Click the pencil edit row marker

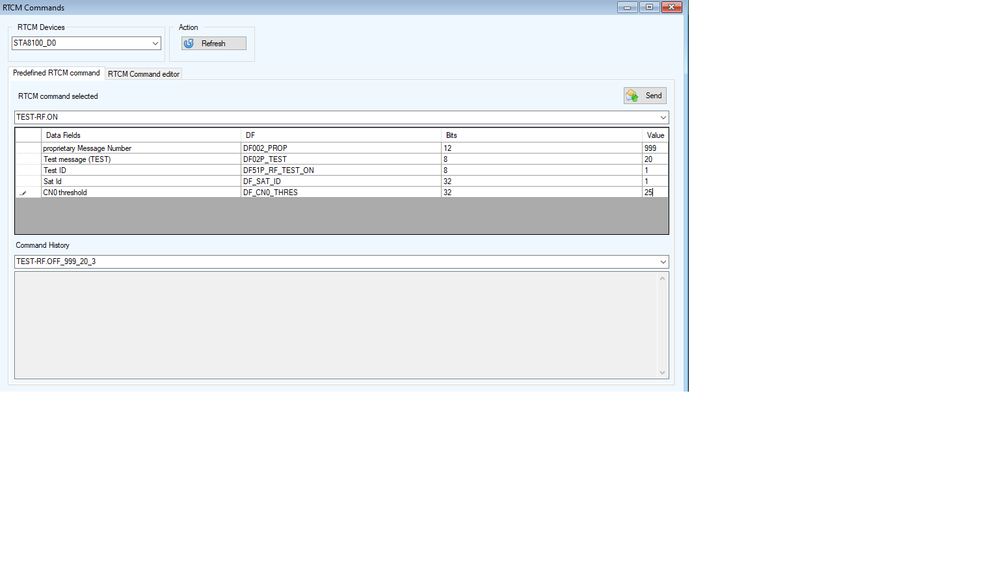coord(23,193)
